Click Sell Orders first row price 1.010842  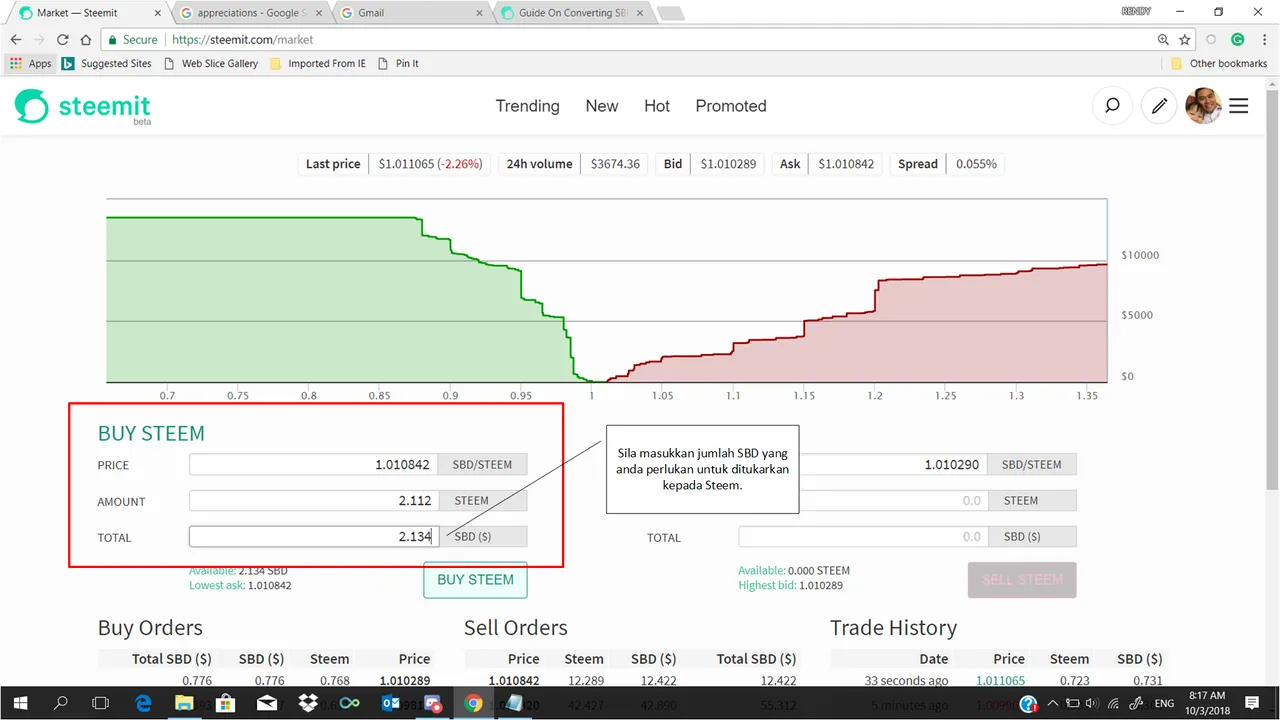coord(514,681)
